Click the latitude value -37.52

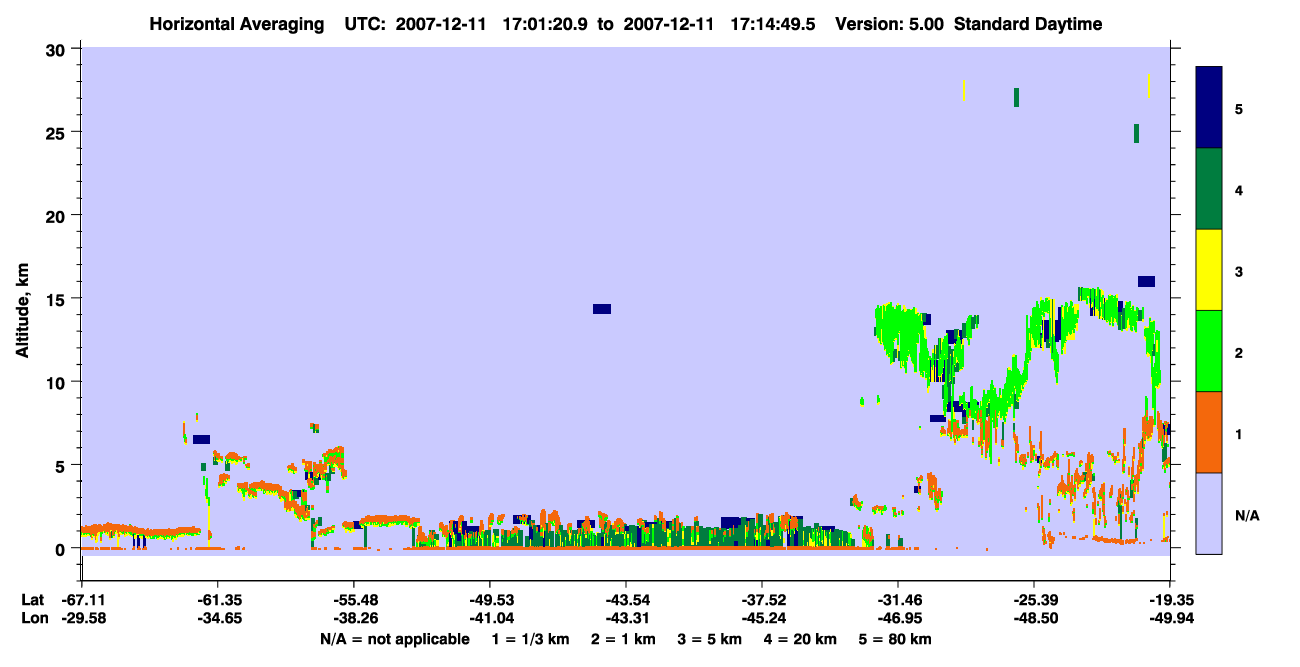762,600
